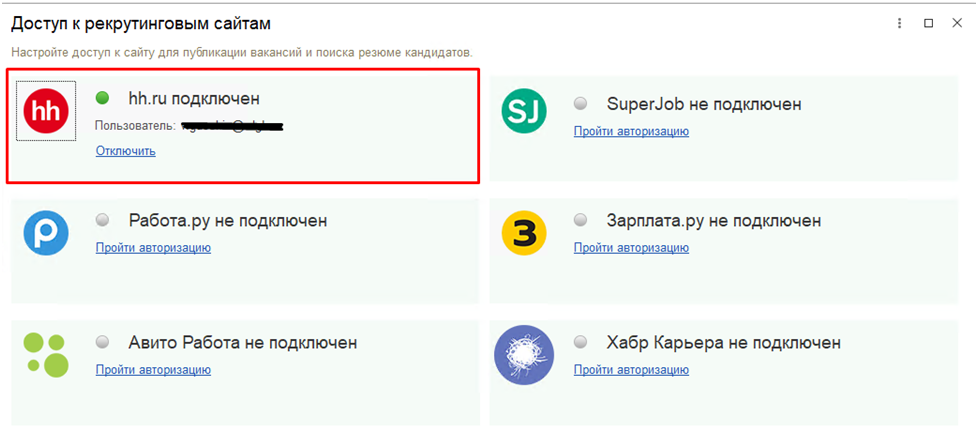Click the 'Работа.ру не подключен' heading
This screenshot has width=978, height=435.
pyautogui.click(x=228, y=220)
